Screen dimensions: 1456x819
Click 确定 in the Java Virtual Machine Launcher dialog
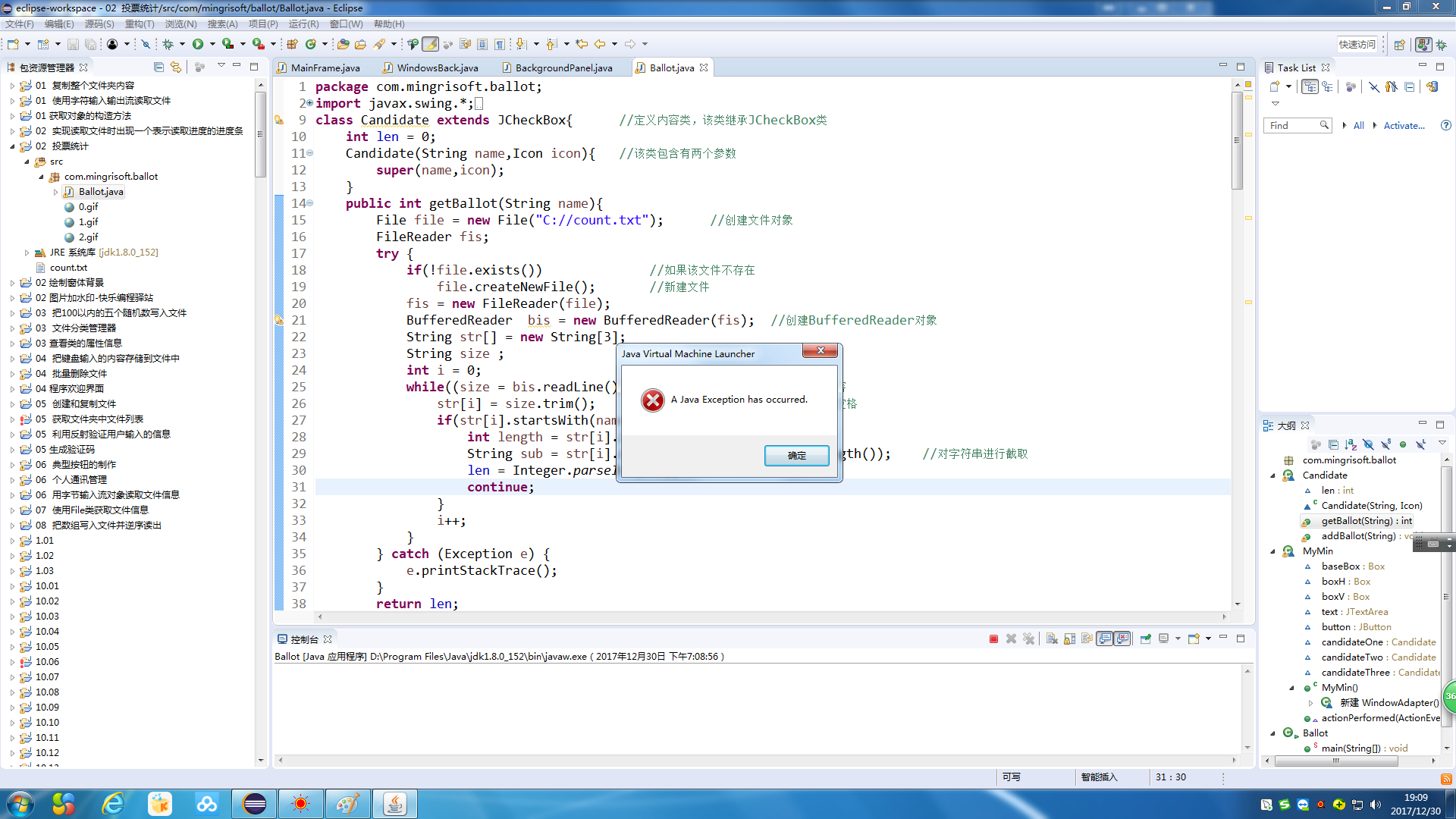[796, 455]
